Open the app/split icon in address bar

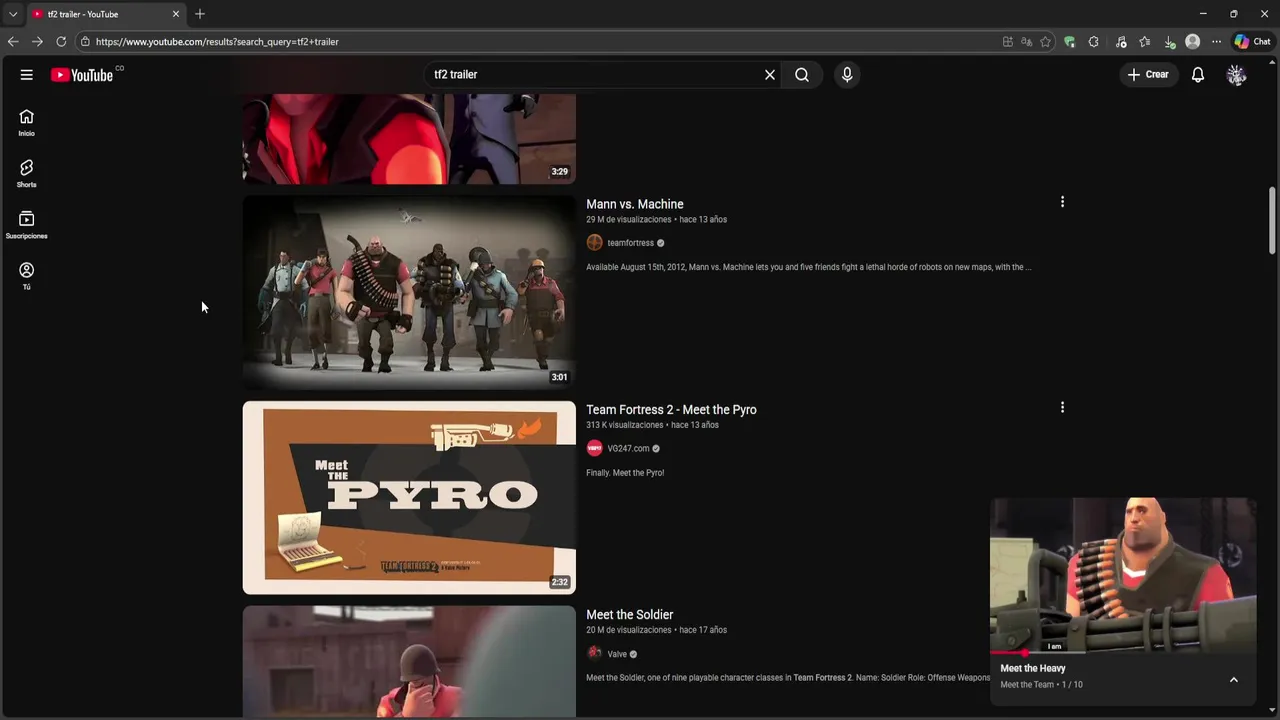1007,42
